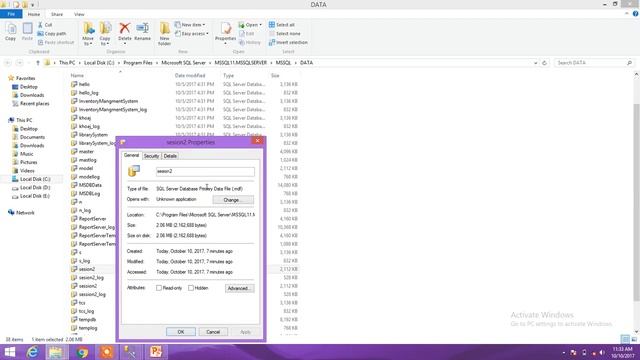This screenshot has height=360, width=640.
Task: Switch to the Share ribbon tab
Action: (x=57, y=14)
